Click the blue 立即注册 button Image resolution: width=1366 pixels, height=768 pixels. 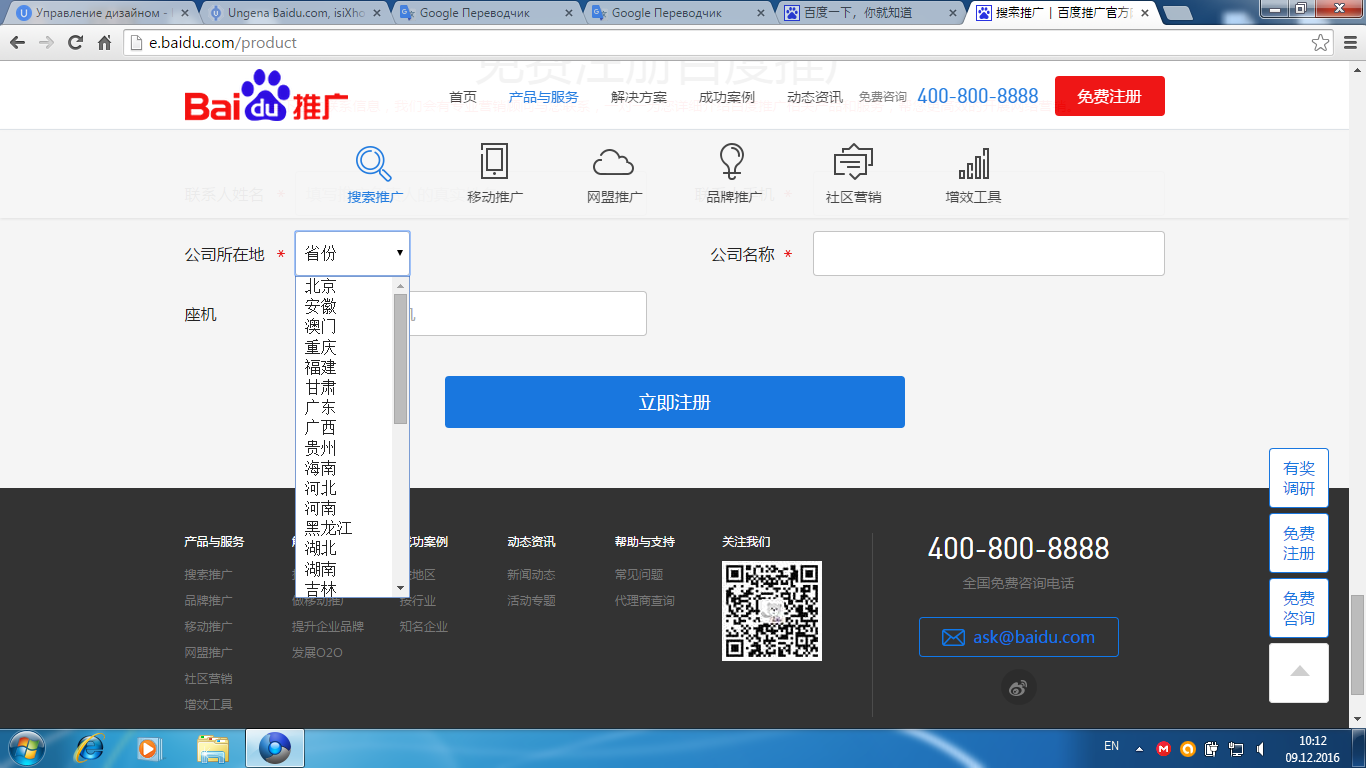coord(675,402)
